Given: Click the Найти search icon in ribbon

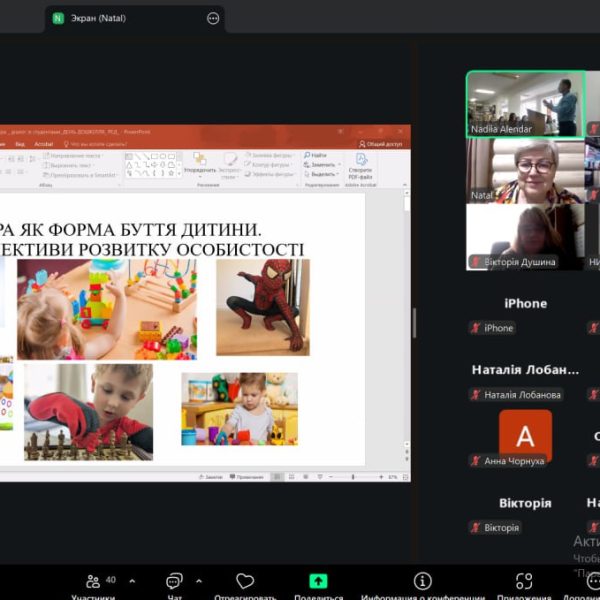Looking at the screenshot, I should click(x=317, y=155).
